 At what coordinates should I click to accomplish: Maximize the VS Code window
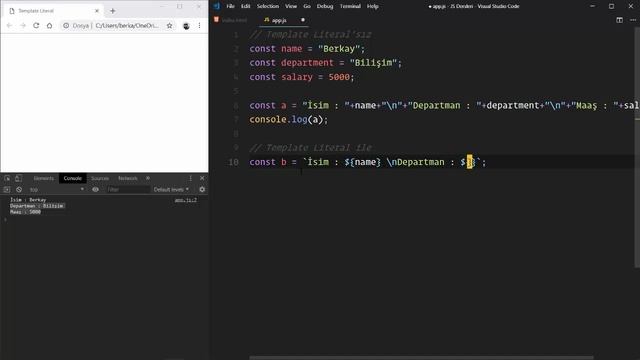pos(611,6)
